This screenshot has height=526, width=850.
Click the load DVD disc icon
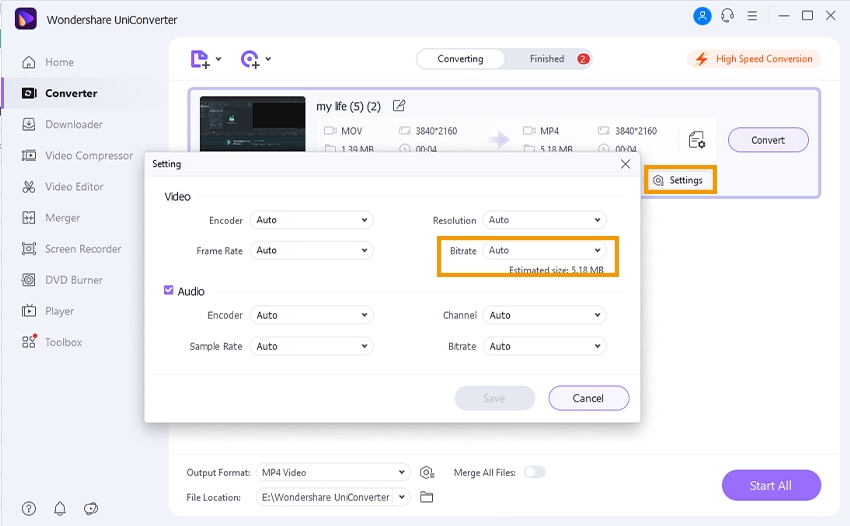point(250,59)
